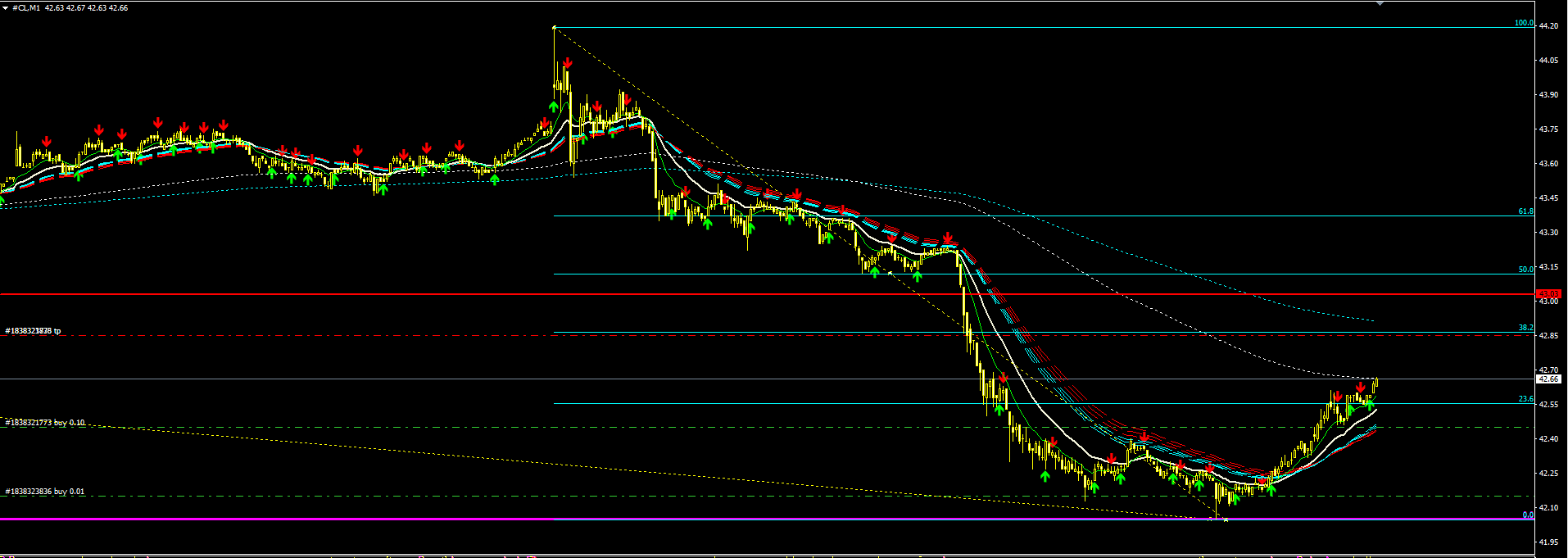Click the 43.90 price scale value
Screen dimensions: 1568x558
1548,95
